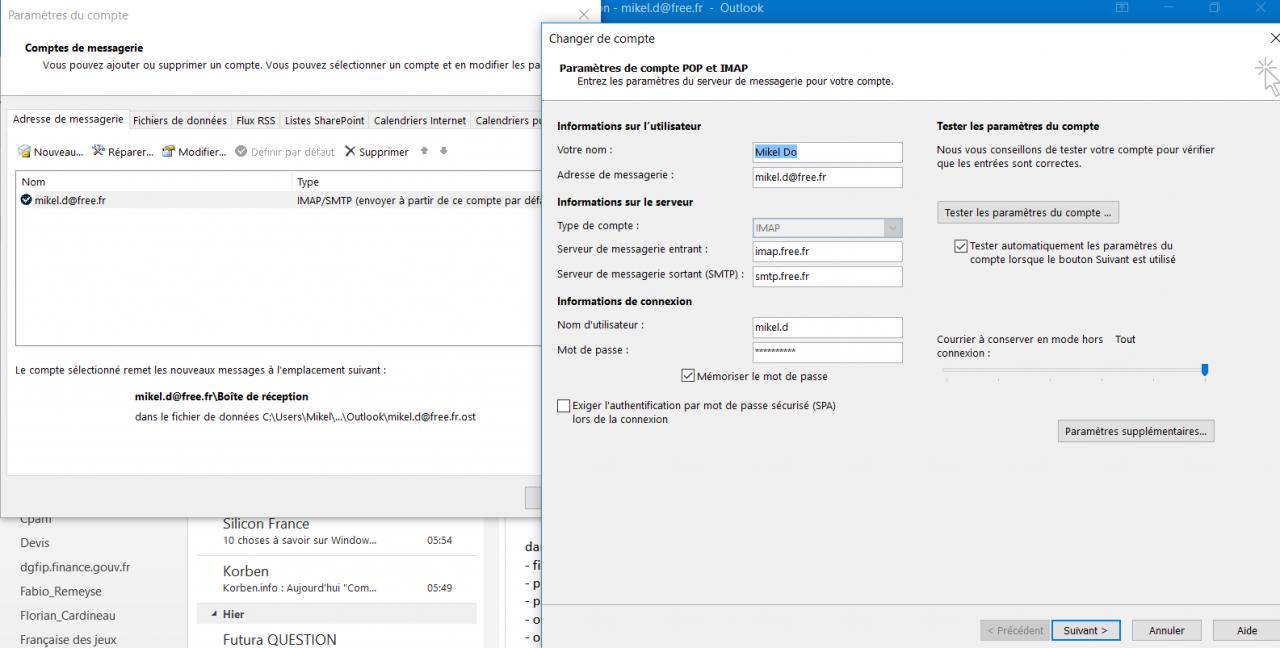Screen dimensions: 1280x648
Task: Click the Type column header
Action: coord(417,182)
